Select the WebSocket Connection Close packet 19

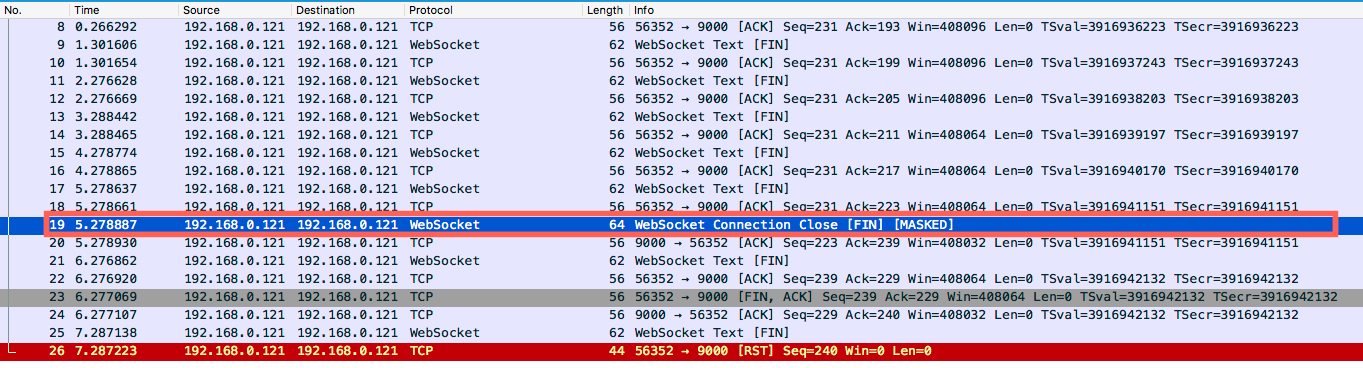pos(681,224)
